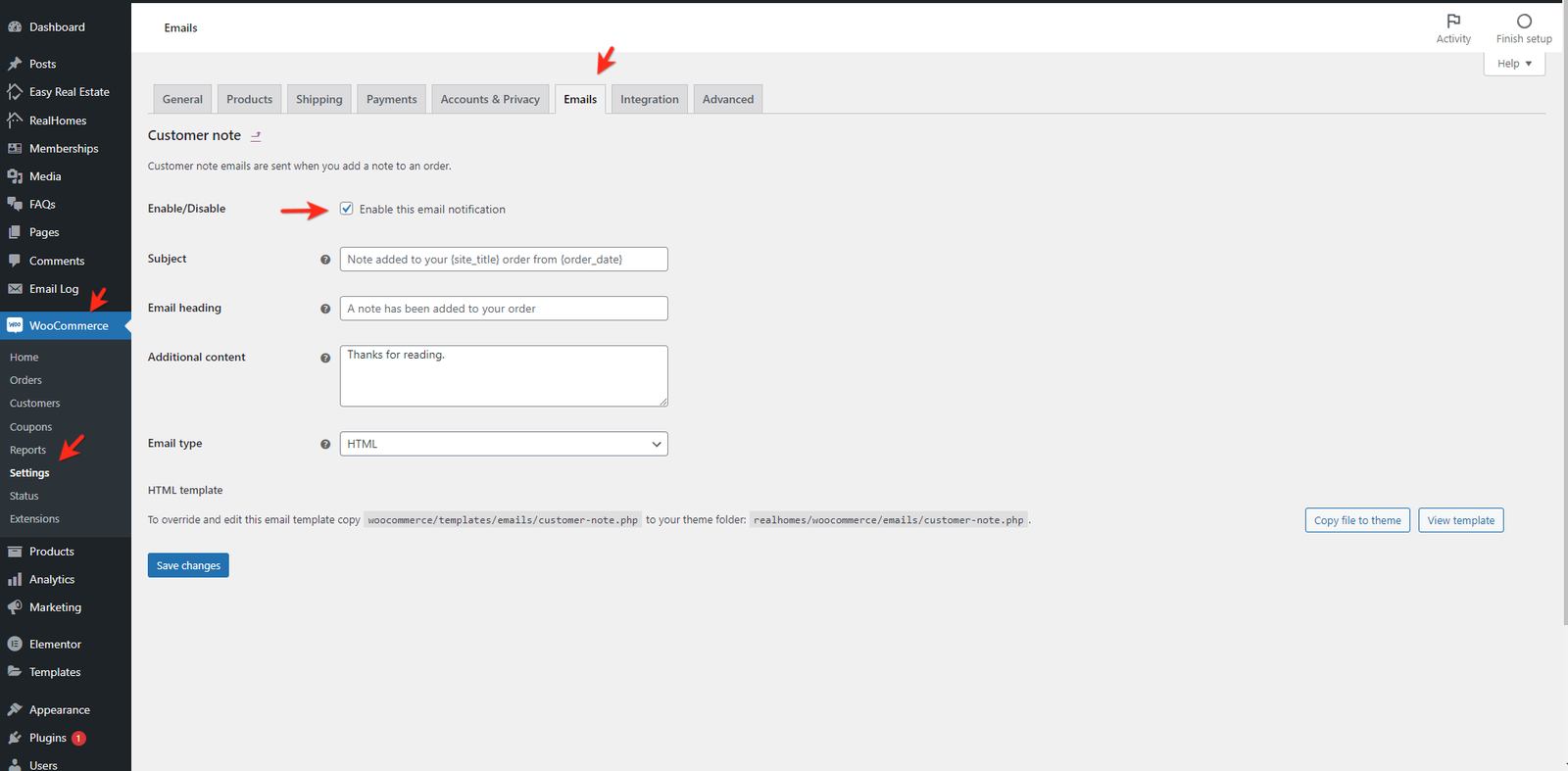Viewport: 1568px width, 771px height.
Task: Click Copy file to theme button
Action: coord(1357,520)
